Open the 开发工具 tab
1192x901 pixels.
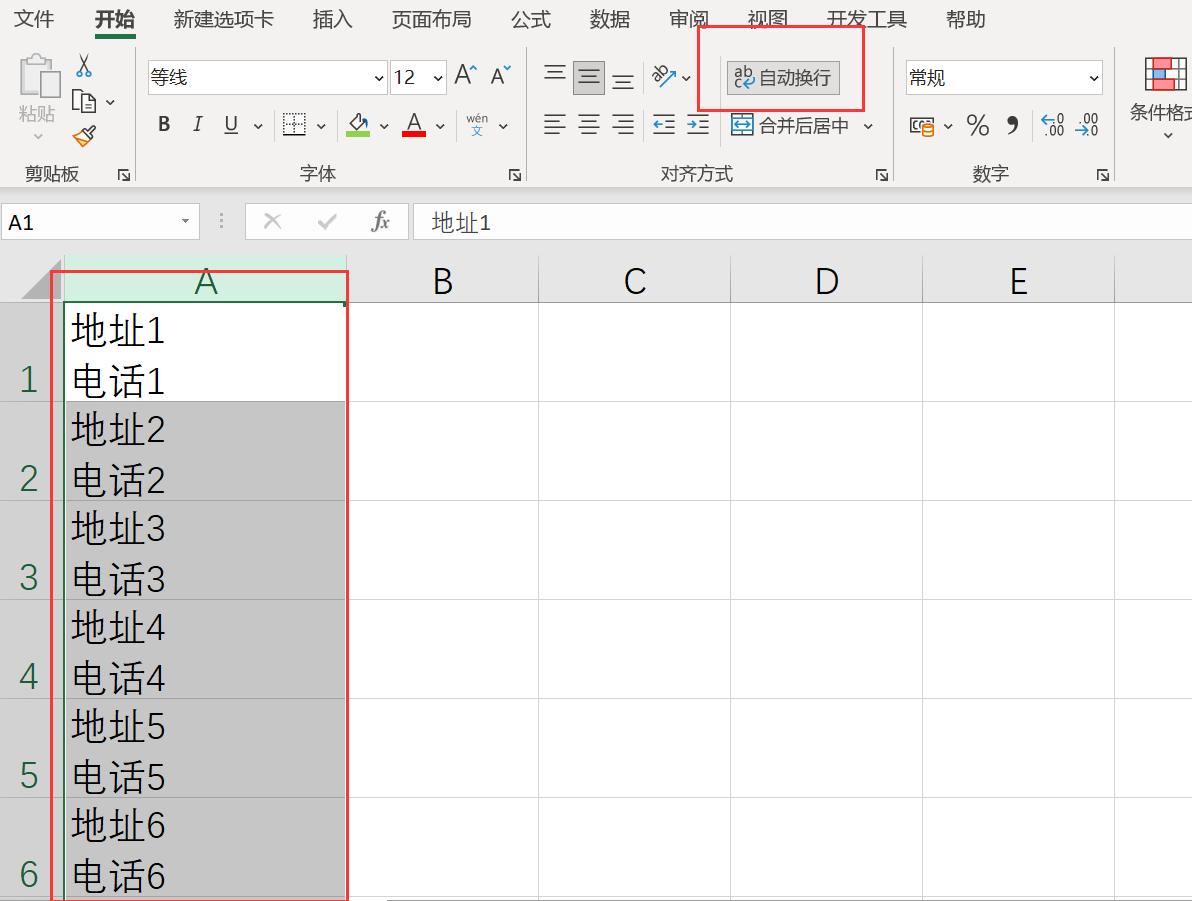pyautogui.click(x=867, y=19)
